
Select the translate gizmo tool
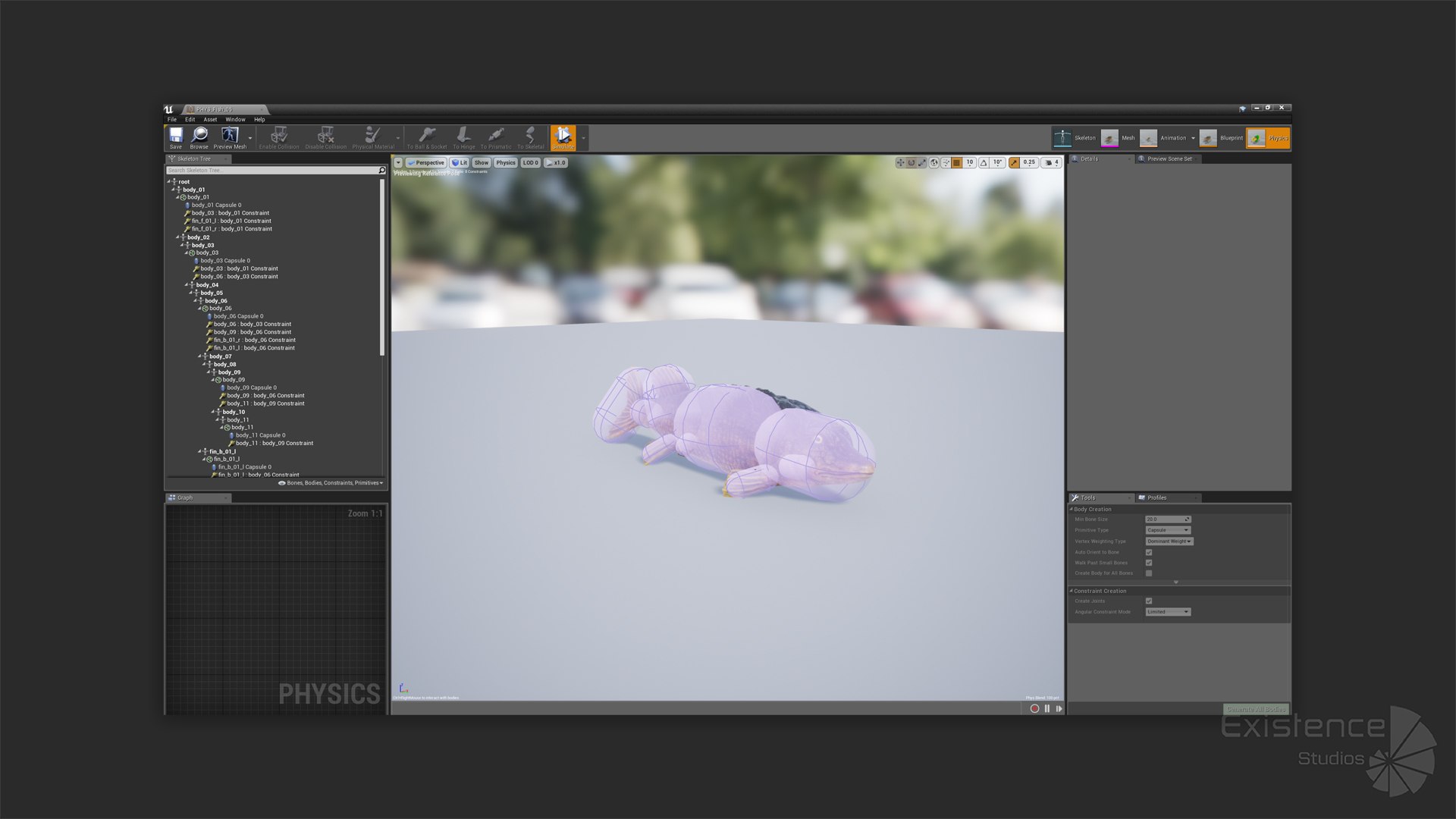(x=900, y=162)
